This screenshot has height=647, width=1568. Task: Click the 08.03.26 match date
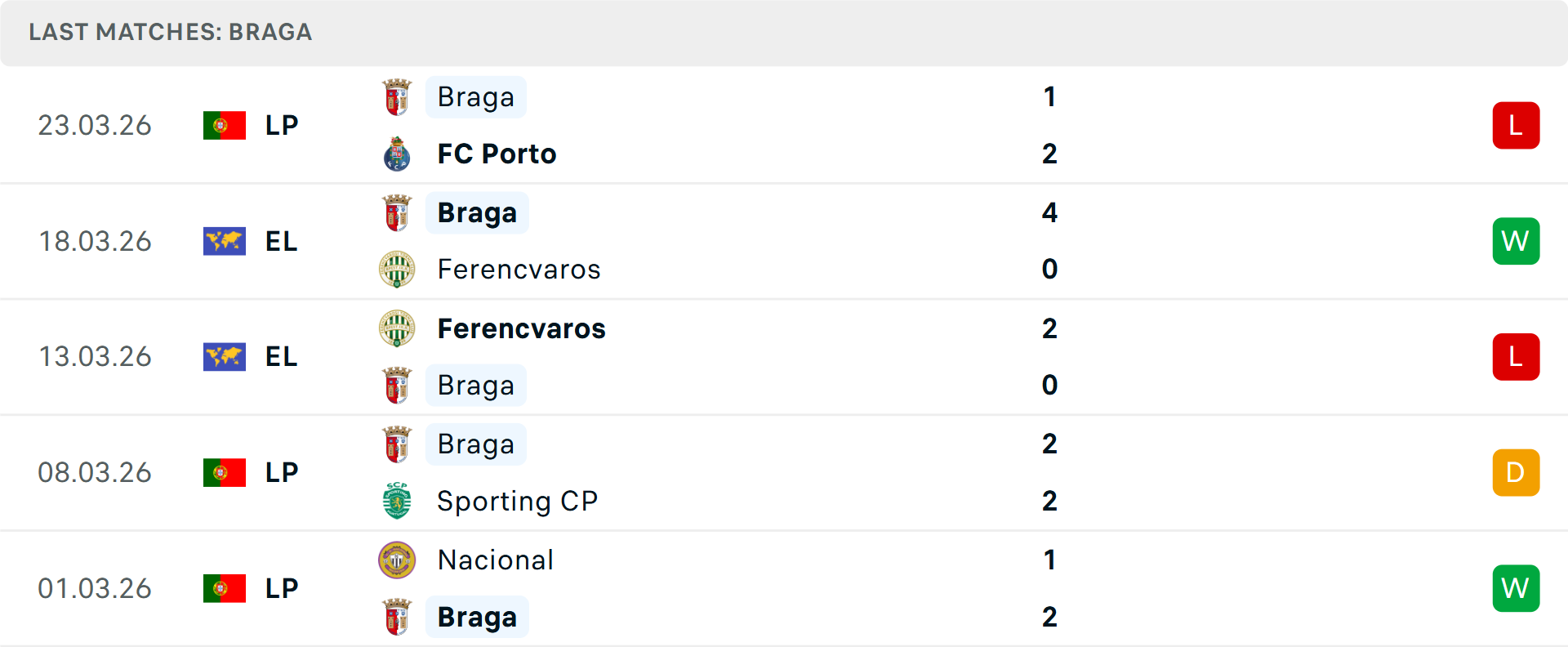tap(95, 472)
